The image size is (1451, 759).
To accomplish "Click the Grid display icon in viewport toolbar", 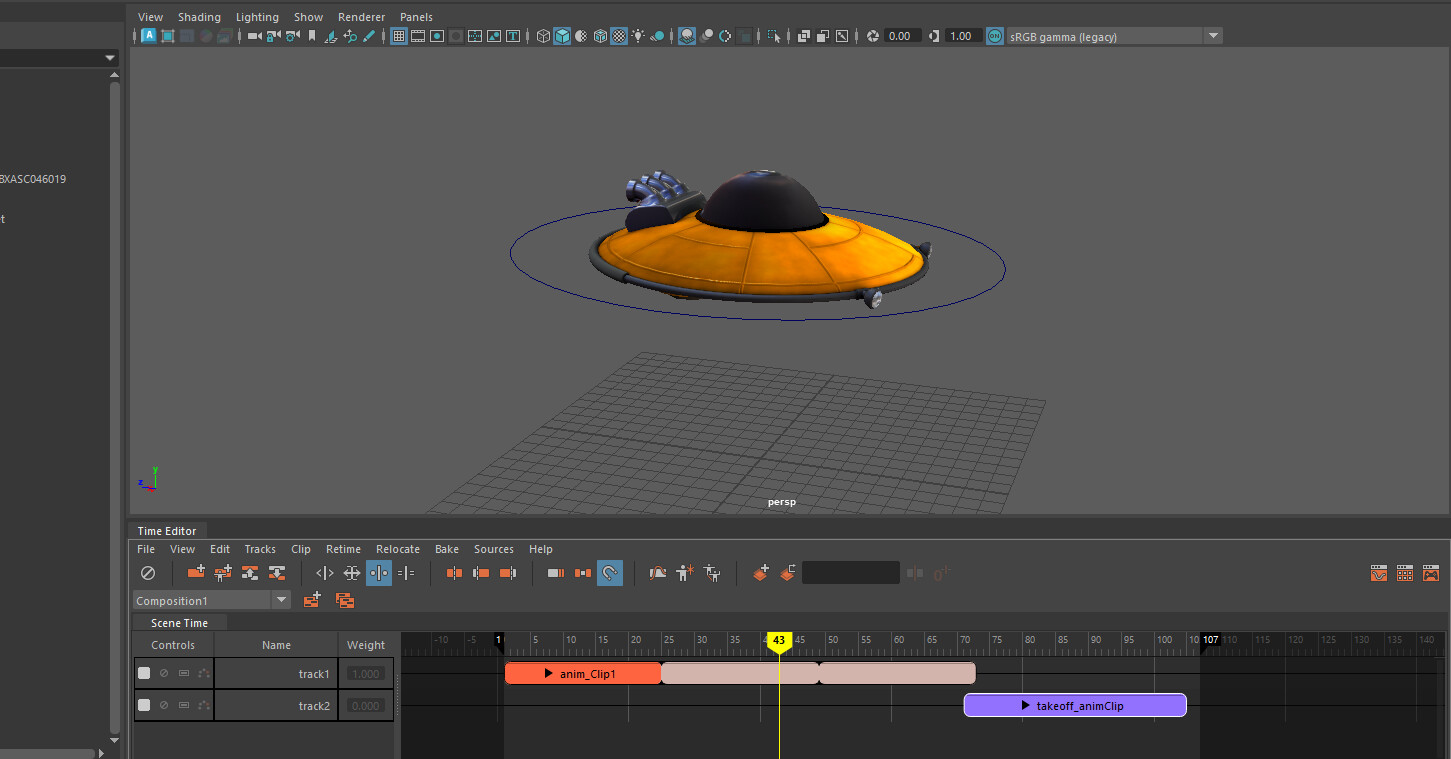I will click(398, 35).
